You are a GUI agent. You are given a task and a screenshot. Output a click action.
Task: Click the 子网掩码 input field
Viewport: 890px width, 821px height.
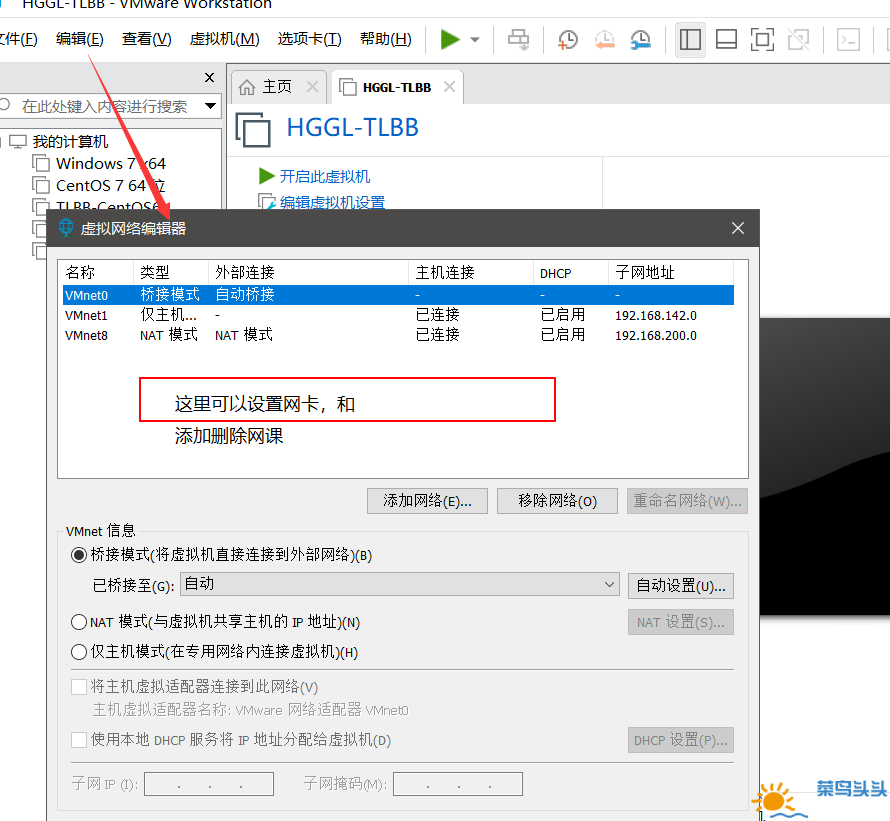click(457, 784)
